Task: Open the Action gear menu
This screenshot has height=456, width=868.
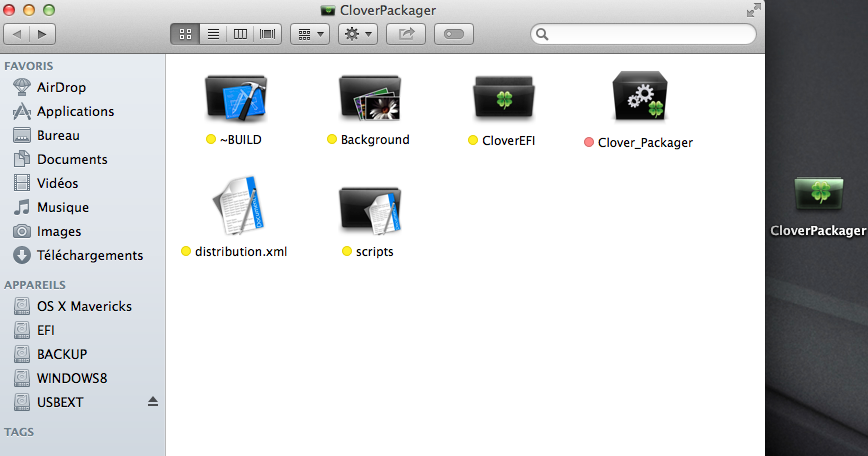Action: pos(358,34)
